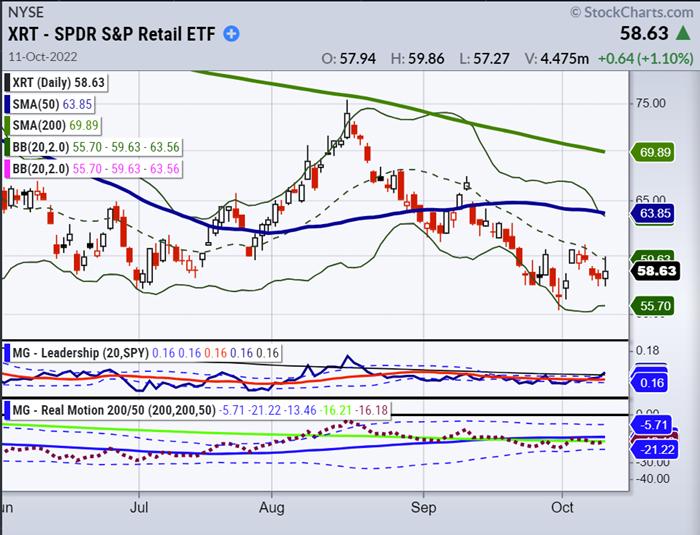Image resolution: width=700 pixels, height=535 pixels.
Task: Select the SMA(200) 69.89 legend entry
Action: click(x=55, y=125)
